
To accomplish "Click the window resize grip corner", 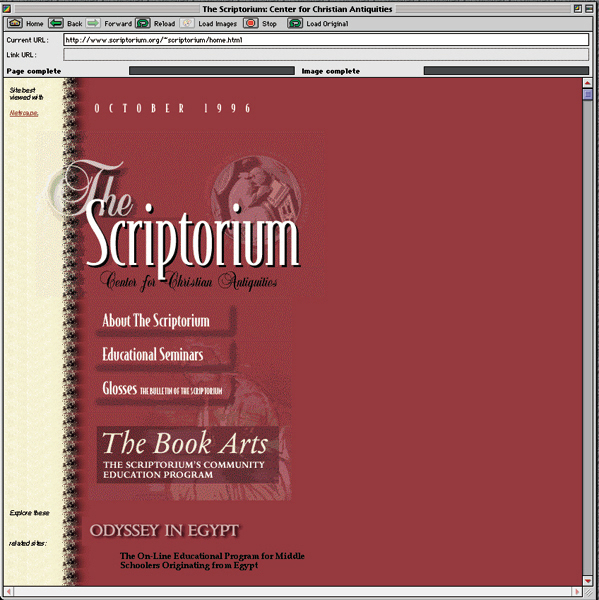I will pos(588,592).
